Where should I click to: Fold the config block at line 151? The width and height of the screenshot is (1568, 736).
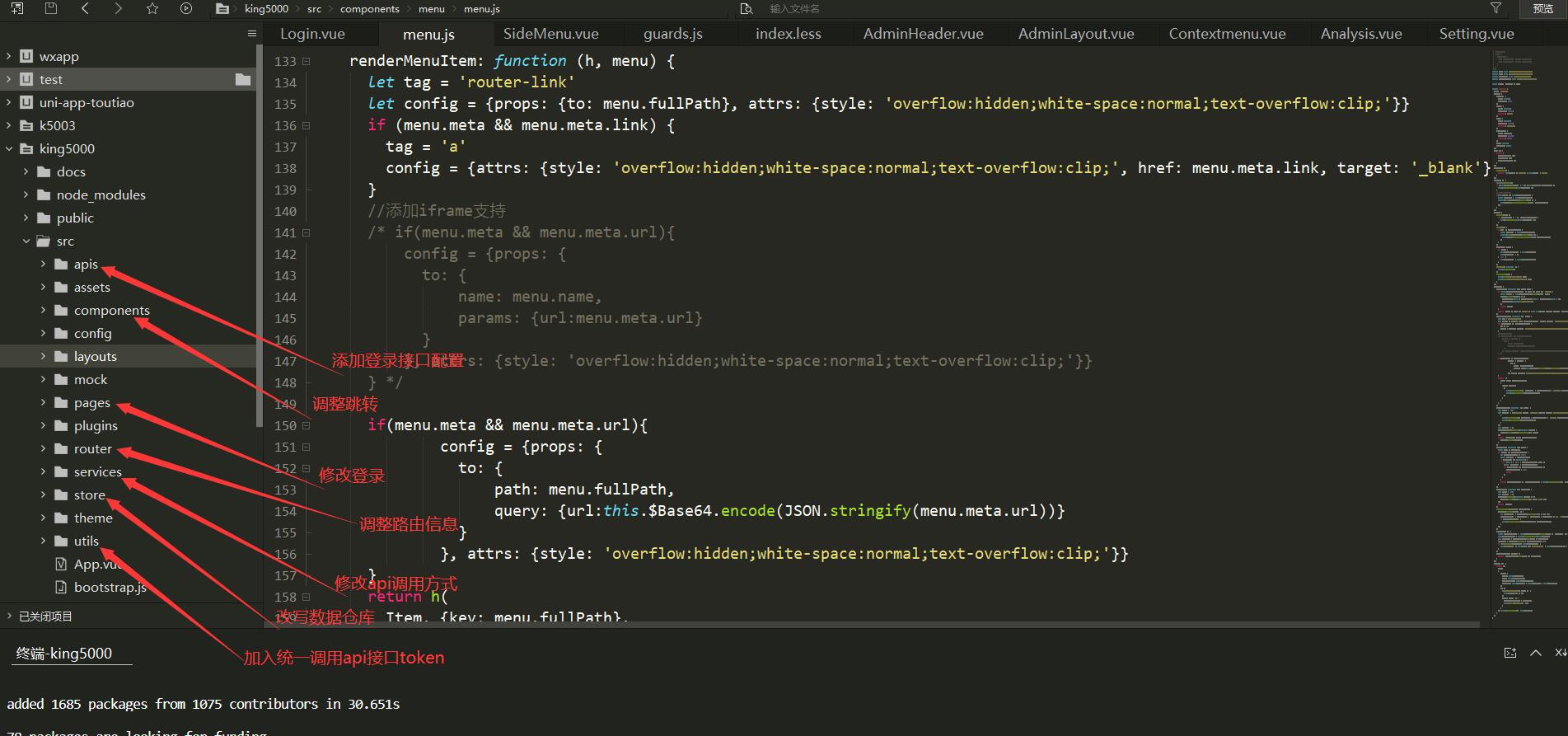coord(306,447)
